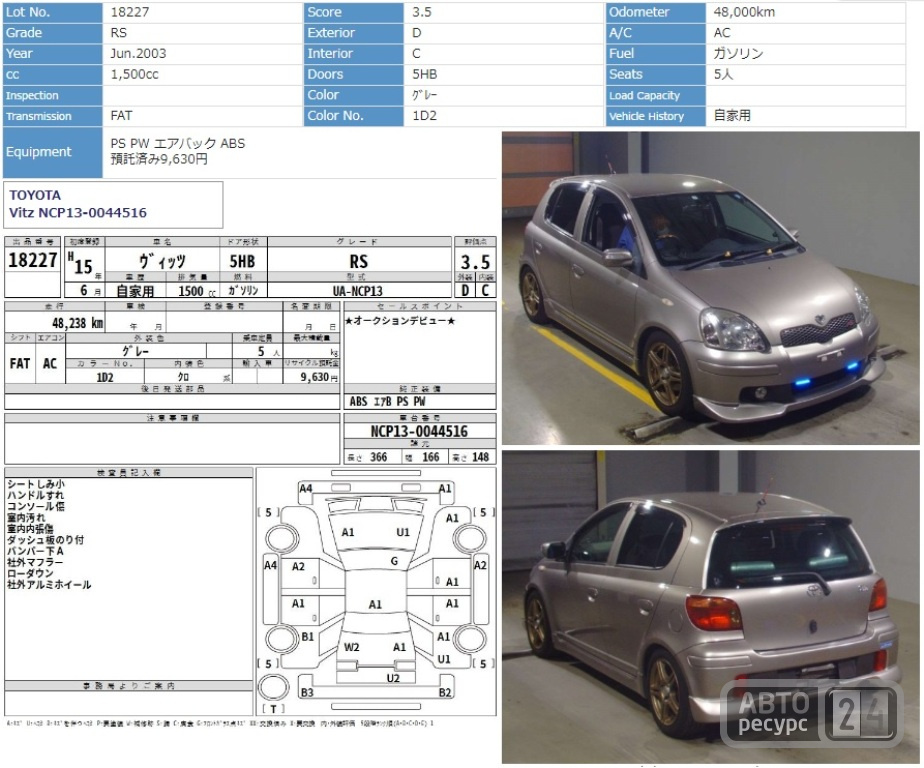924x768 pixels.
Task: Click inspector note シートしみ小
Action: 35,484
